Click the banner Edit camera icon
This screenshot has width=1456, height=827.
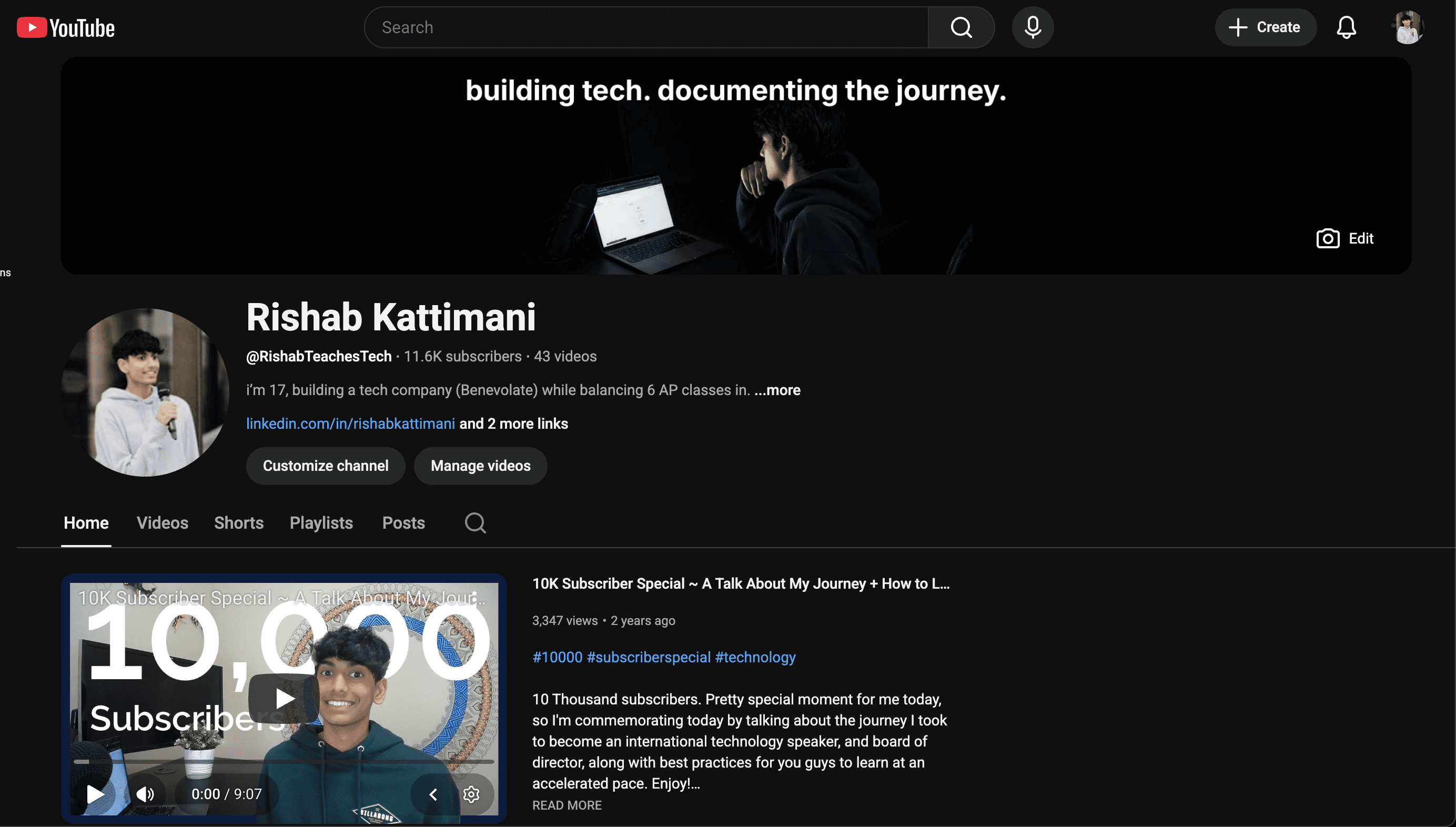pyautogui.click(x=1328, y=238)
